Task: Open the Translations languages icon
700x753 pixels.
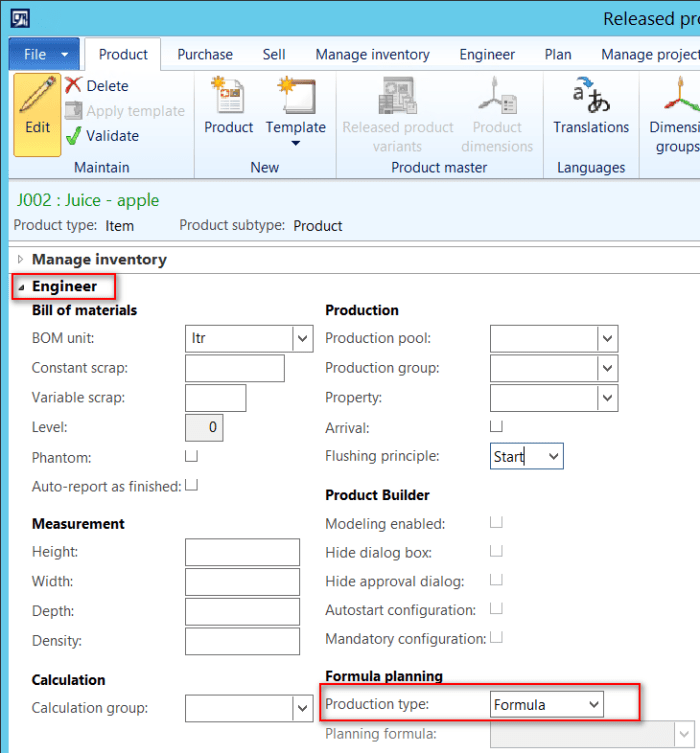Action: (591, 95)
